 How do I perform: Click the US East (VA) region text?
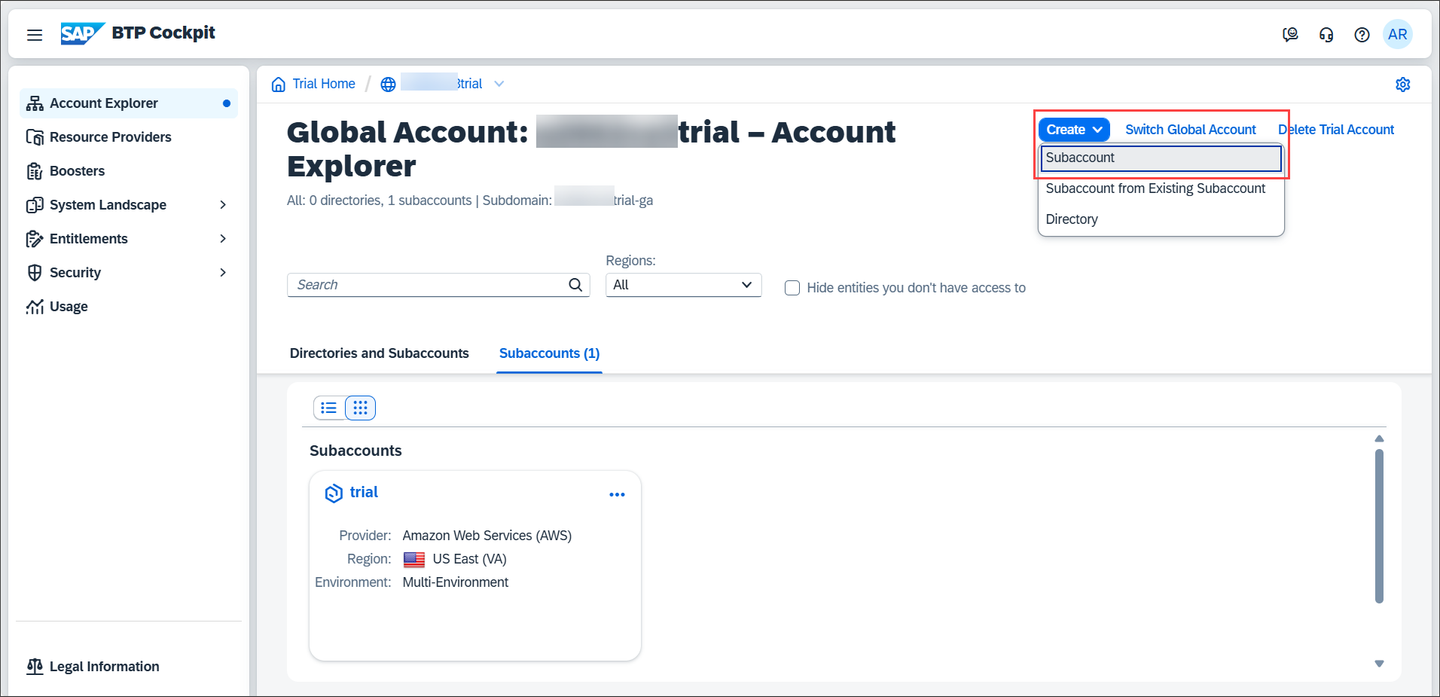[469, 559]
